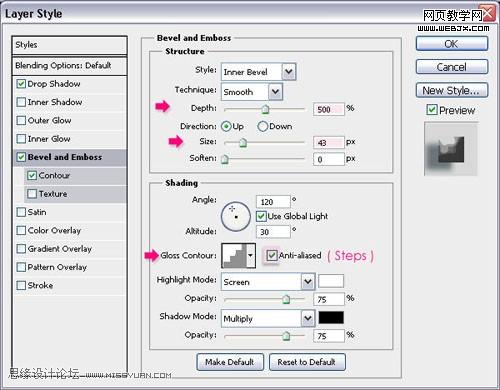Open the Shadow Mode Multiply dropdown
The height and width of the screenshot is (390, 500).
[x=308, y=318]
